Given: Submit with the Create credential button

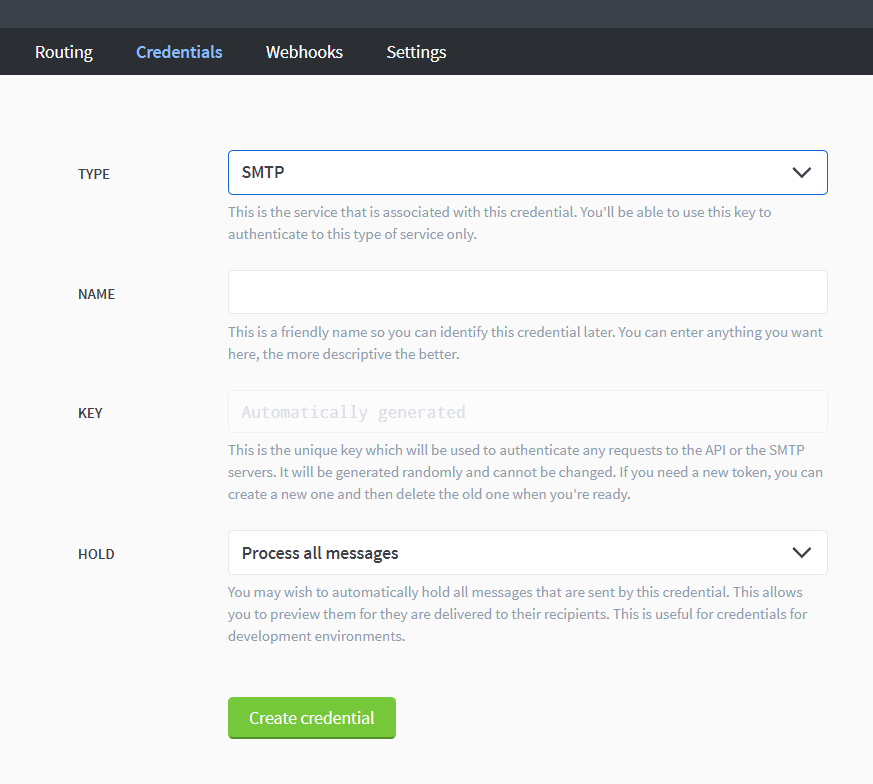Looking at the screenshot, I should (312, 718).
